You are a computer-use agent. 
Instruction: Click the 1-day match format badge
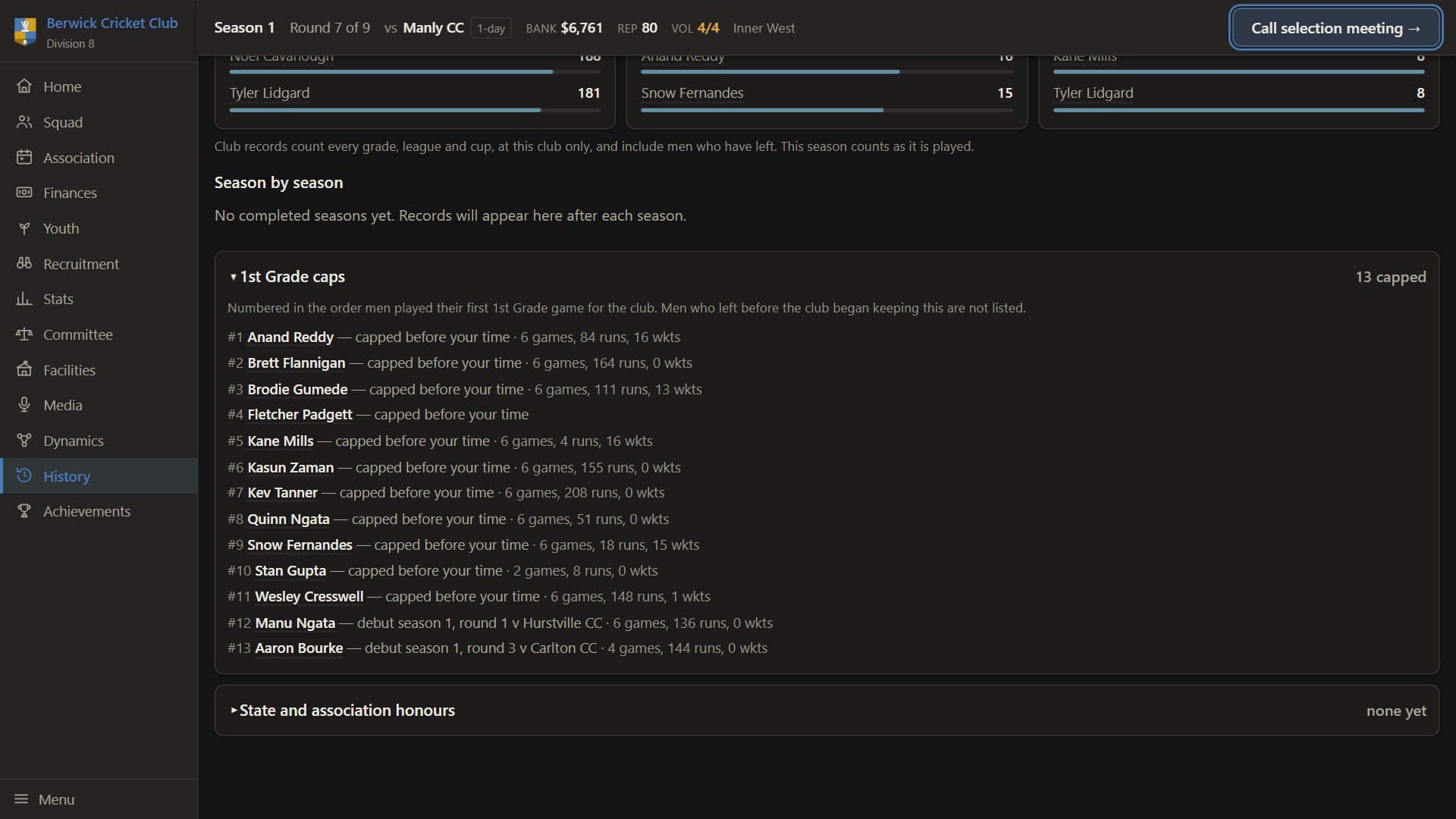(491, 29)
